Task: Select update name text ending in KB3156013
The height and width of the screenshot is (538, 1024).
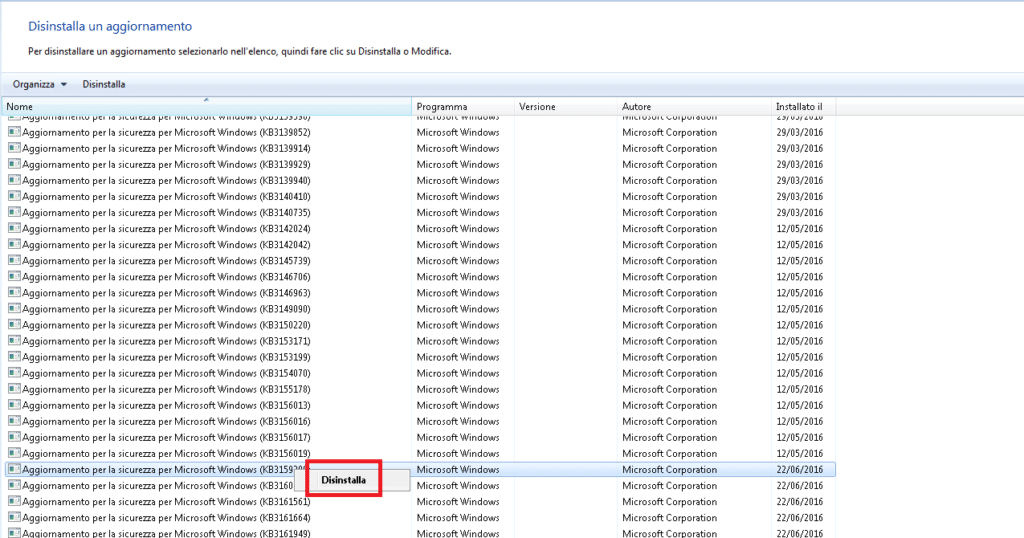Action: 167,405
